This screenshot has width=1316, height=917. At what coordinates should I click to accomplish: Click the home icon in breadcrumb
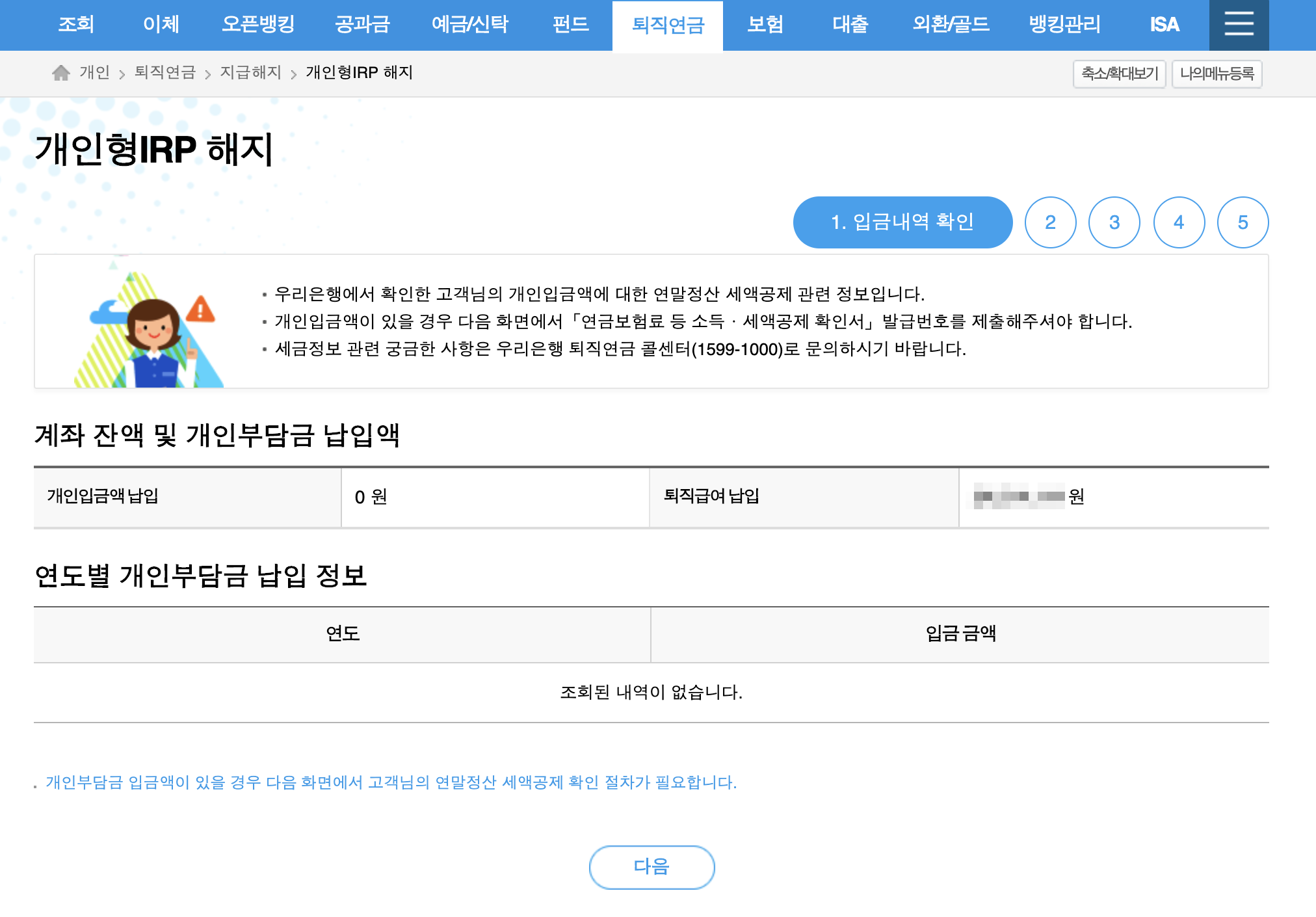pyautogui.click(x=61, y=73)
